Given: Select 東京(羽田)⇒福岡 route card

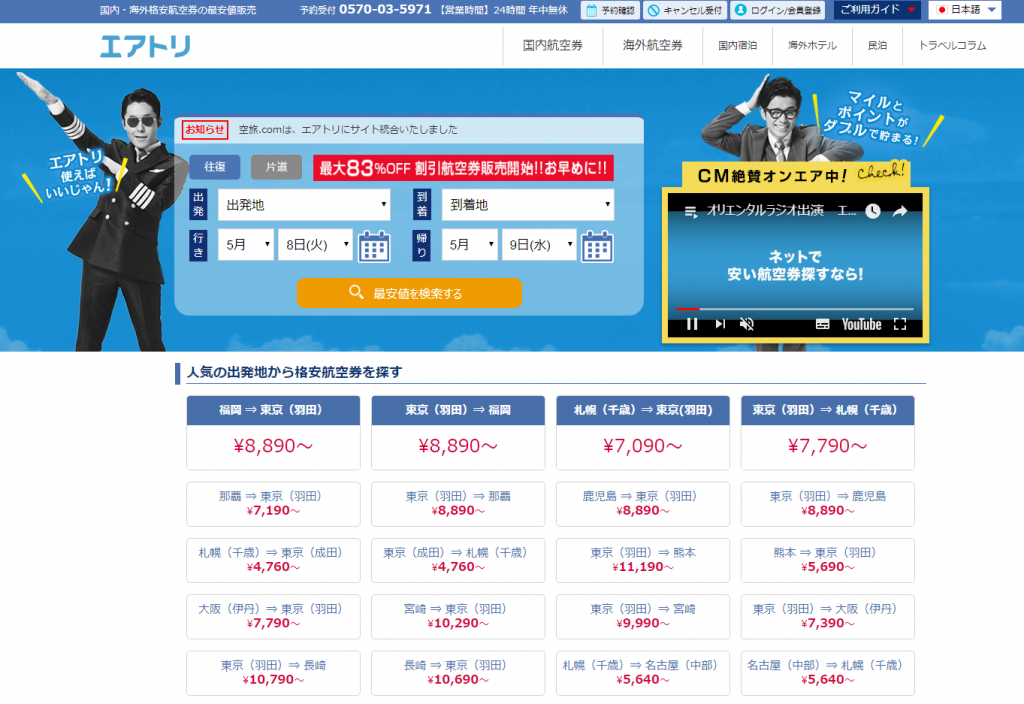Looking at the screenshot, I should [458, 432].
